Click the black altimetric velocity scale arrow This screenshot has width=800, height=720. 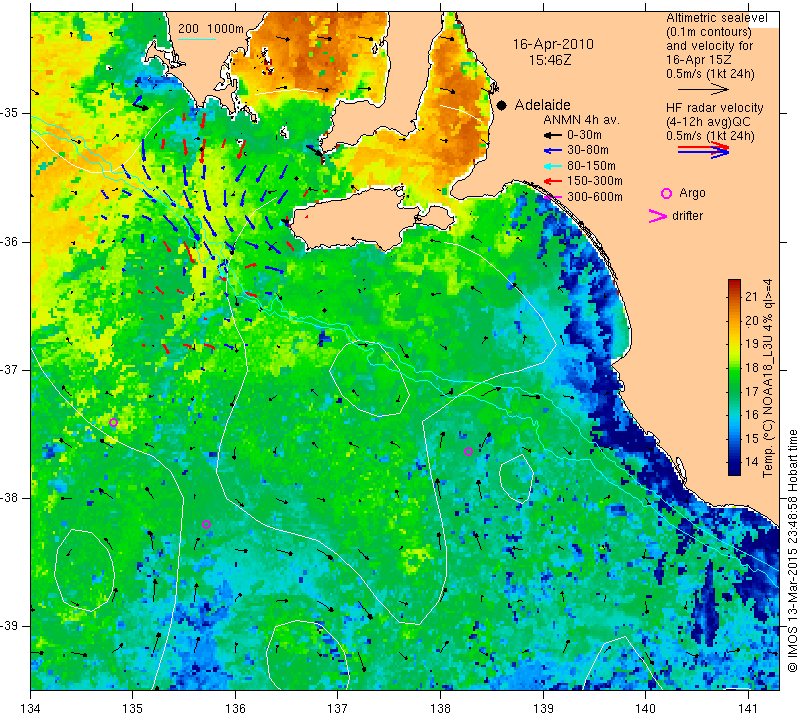point(704,89)
